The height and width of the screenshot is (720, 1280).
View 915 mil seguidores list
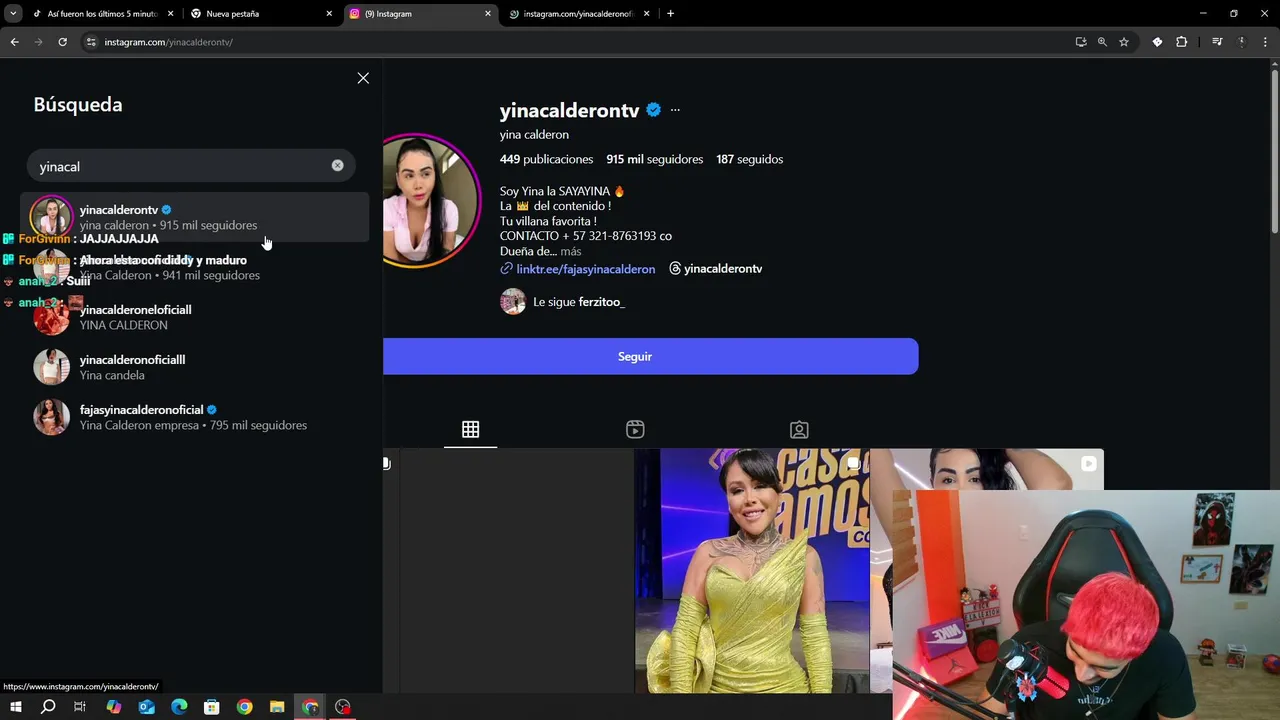[654, 159]
